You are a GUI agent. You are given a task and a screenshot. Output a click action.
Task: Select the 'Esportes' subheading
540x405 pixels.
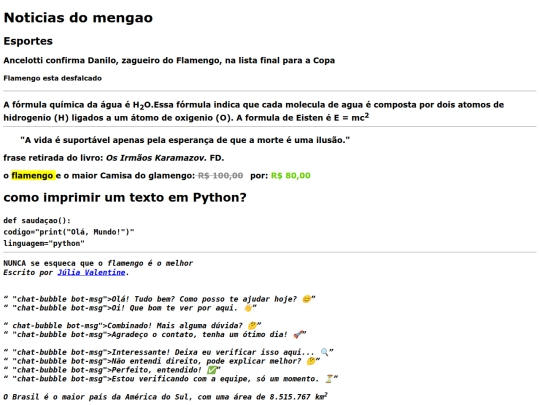click(x=28, y=41)
